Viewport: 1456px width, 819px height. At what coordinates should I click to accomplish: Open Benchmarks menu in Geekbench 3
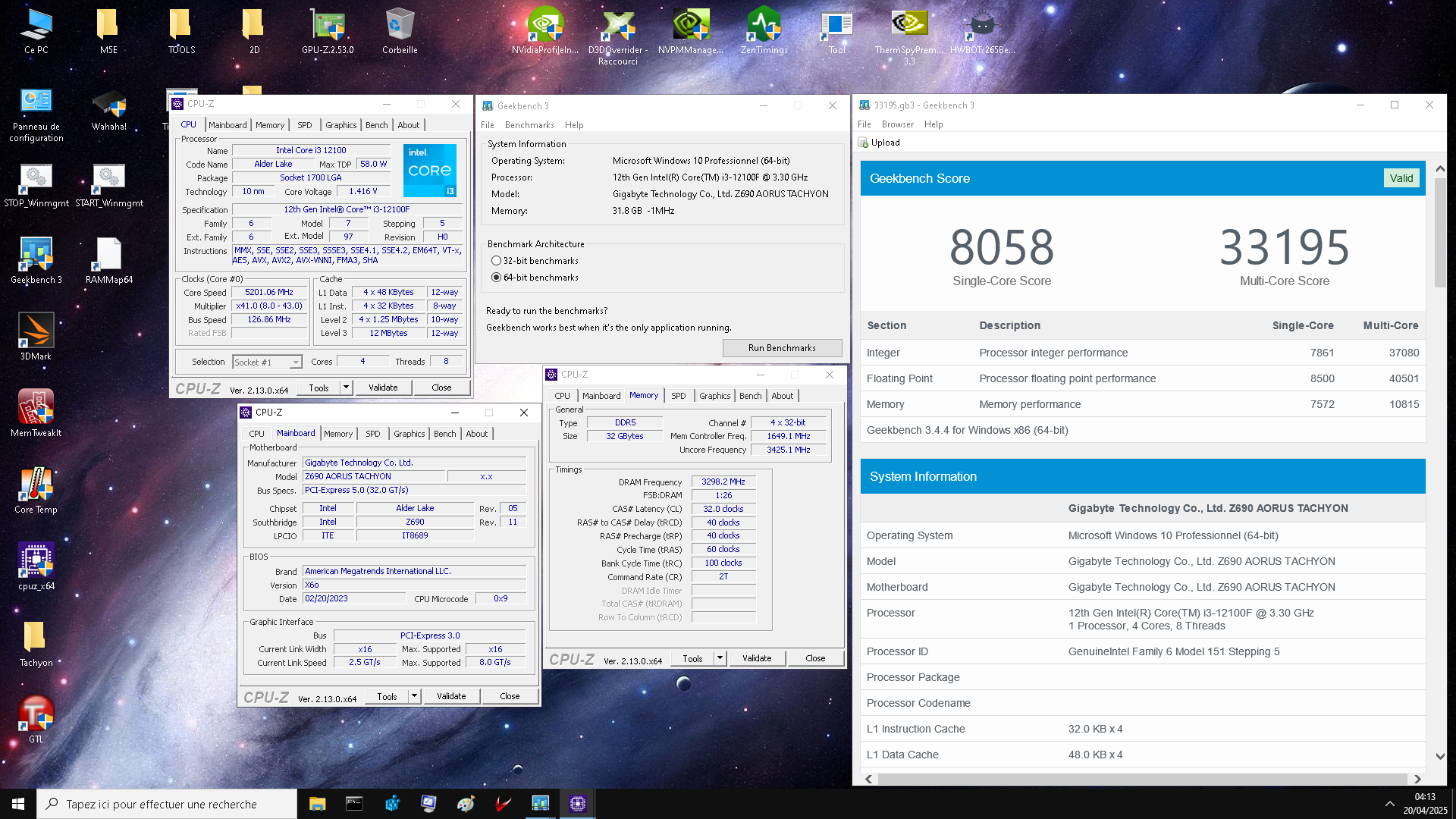click(x=529, y=125)
